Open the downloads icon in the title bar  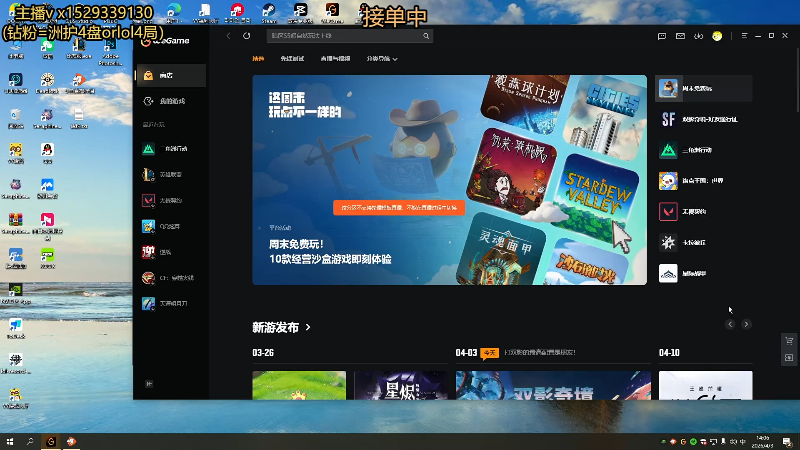point(698,36)
